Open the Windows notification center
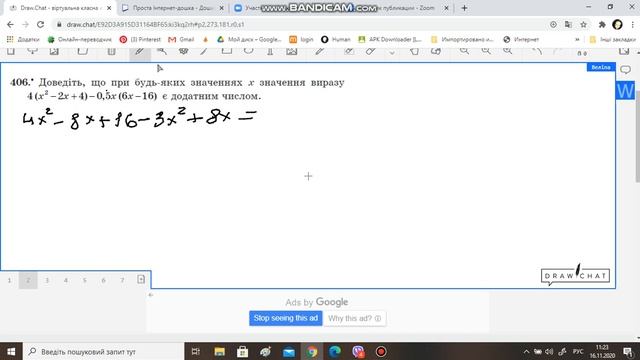 tap(628, 351)
